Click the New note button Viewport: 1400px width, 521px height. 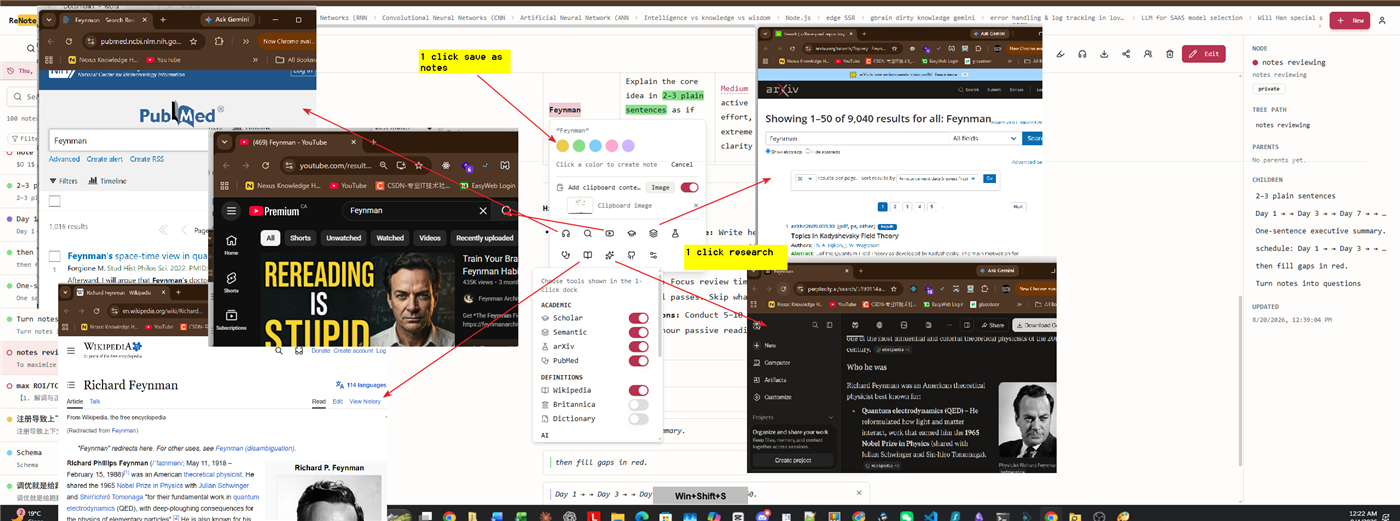1350,20
